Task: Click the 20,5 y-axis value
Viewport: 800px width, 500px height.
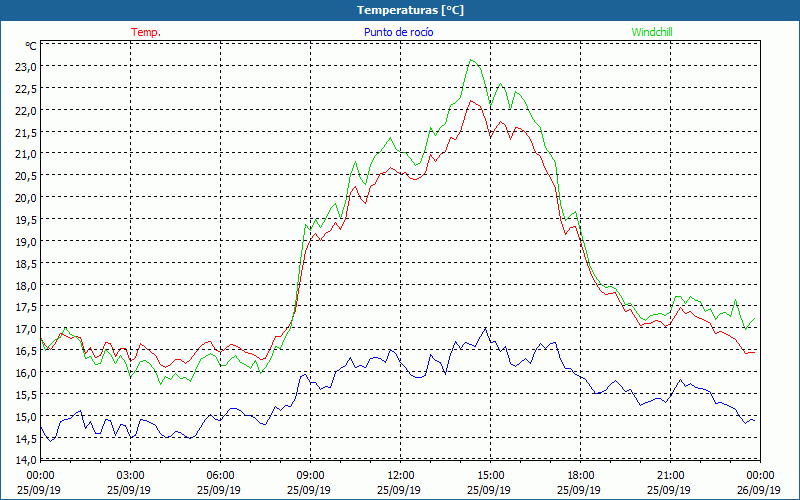Action: pos(27,176)
